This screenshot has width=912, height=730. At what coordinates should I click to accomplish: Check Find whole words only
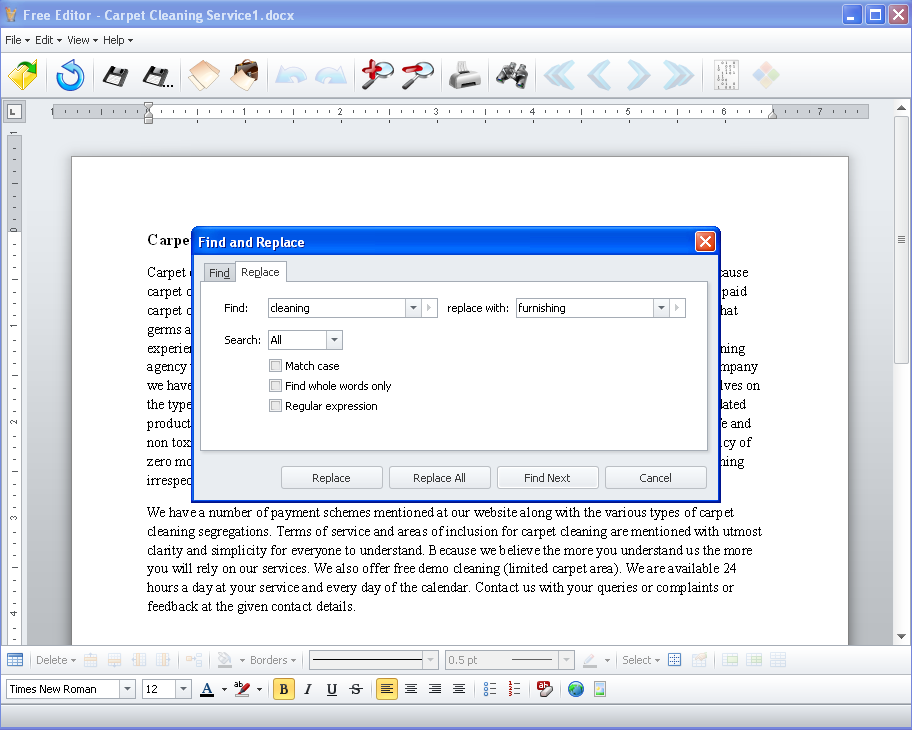point(276,386)
